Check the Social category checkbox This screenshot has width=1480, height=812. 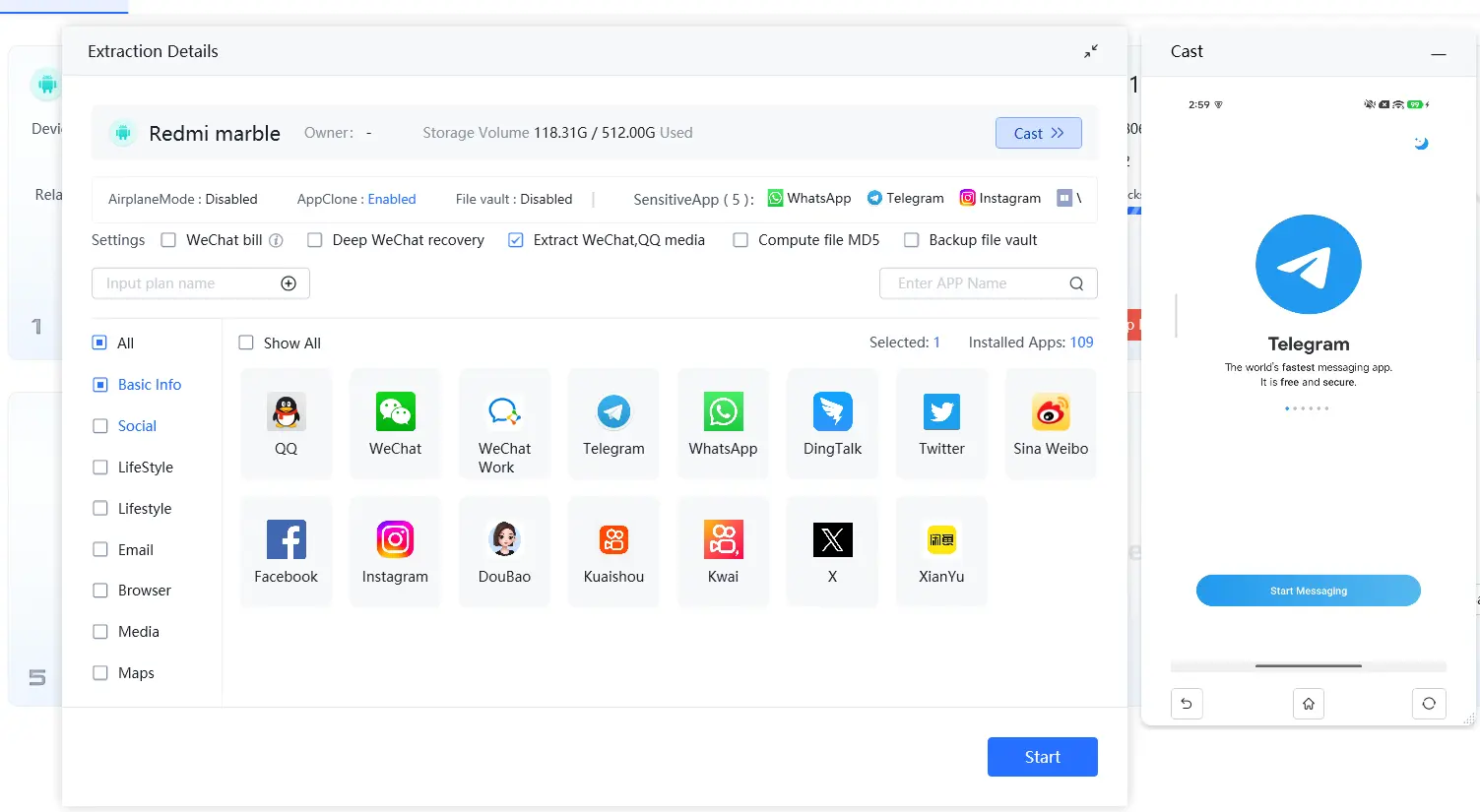(99, 426)
